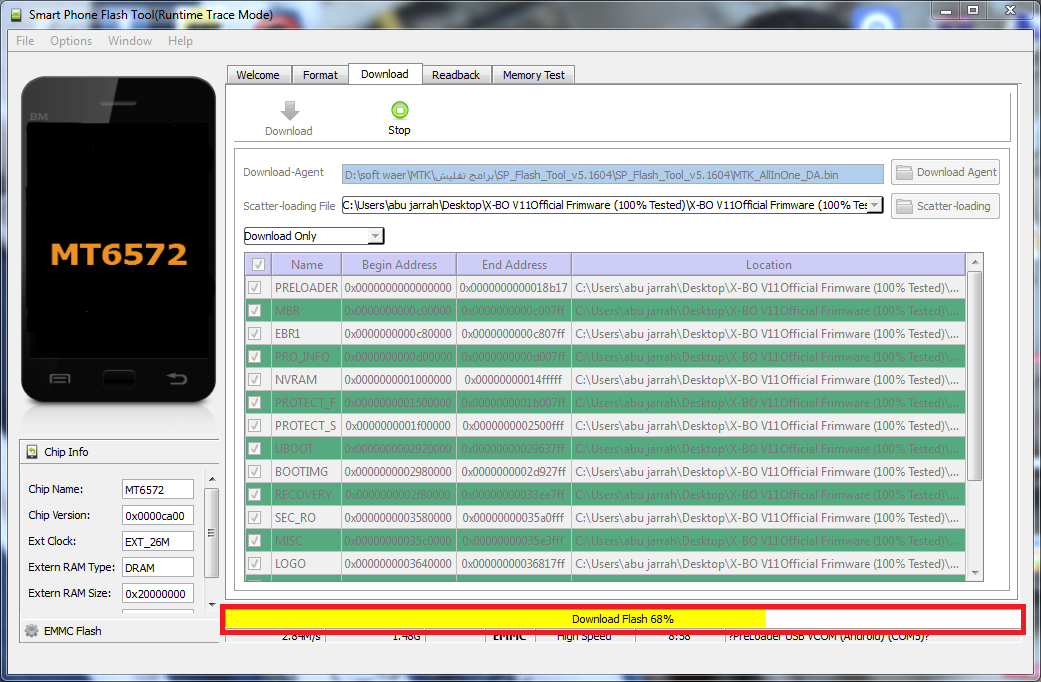
Task: Click the Extern RAM Type field DRAM
Action: click(x=158, y=568)
